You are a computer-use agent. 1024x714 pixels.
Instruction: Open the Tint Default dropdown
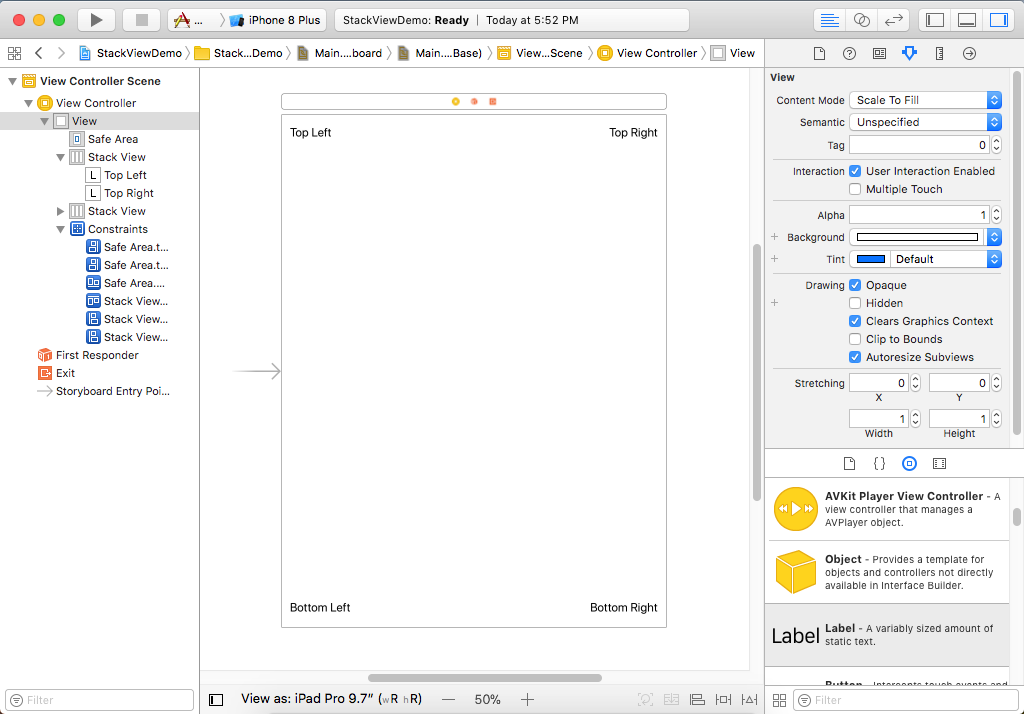[946, 259]
